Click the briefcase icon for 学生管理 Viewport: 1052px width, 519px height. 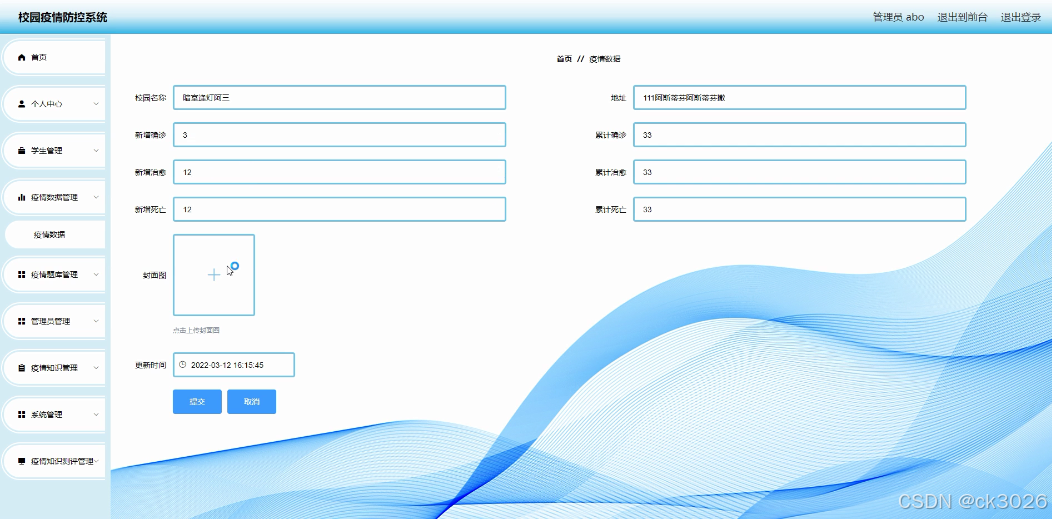tap(21, 151)
